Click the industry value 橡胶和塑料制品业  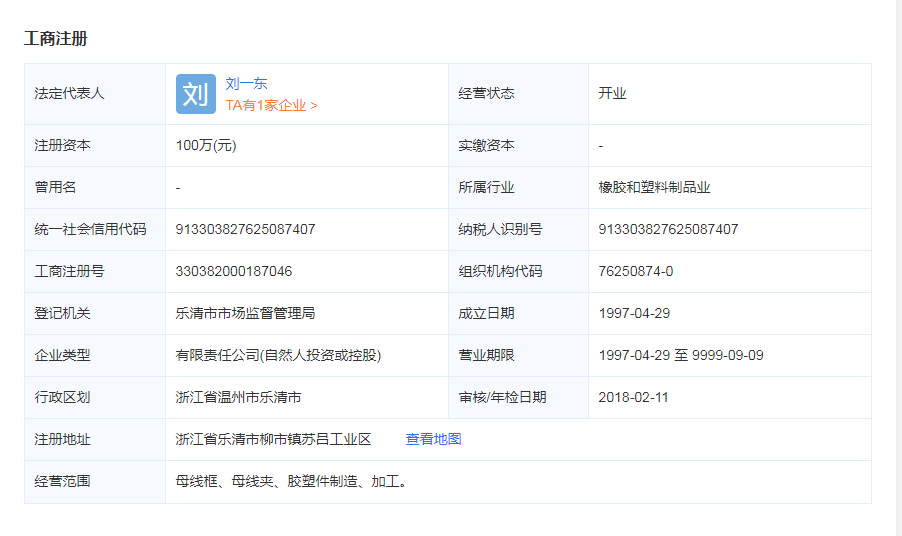[654, 187]
